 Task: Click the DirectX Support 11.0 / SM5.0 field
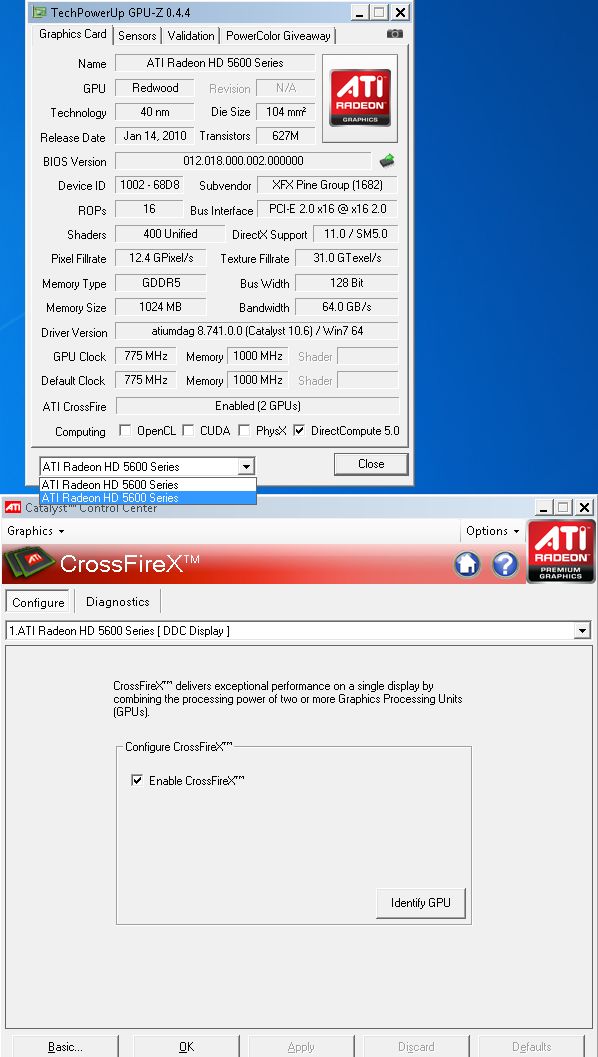coord(356,234)
